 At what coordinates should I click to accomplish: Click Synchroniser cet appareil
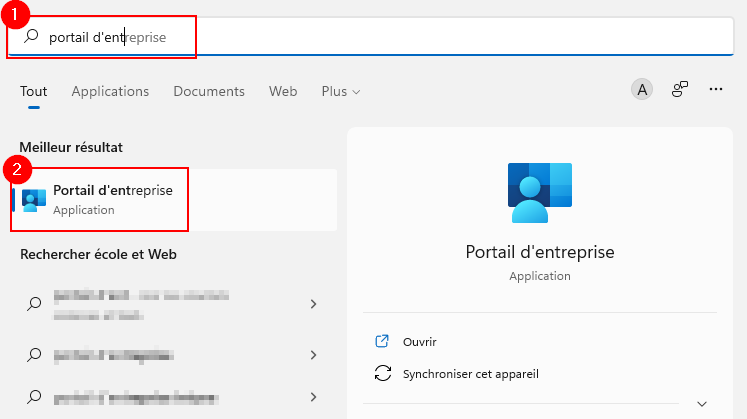(x=471, y=374)
